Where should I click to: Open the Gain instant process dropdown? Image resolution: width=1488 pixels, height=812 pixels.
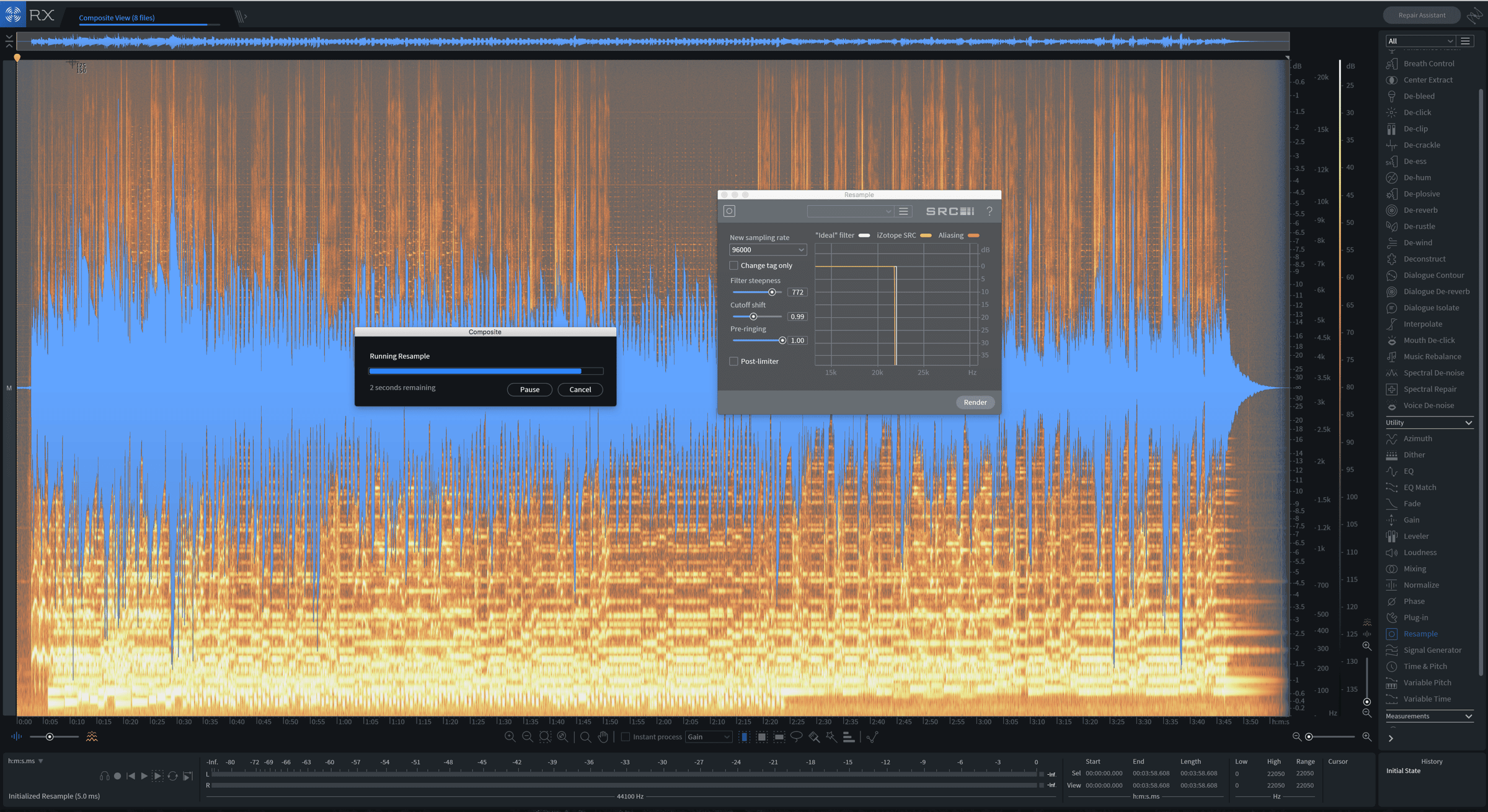(709, 737)
